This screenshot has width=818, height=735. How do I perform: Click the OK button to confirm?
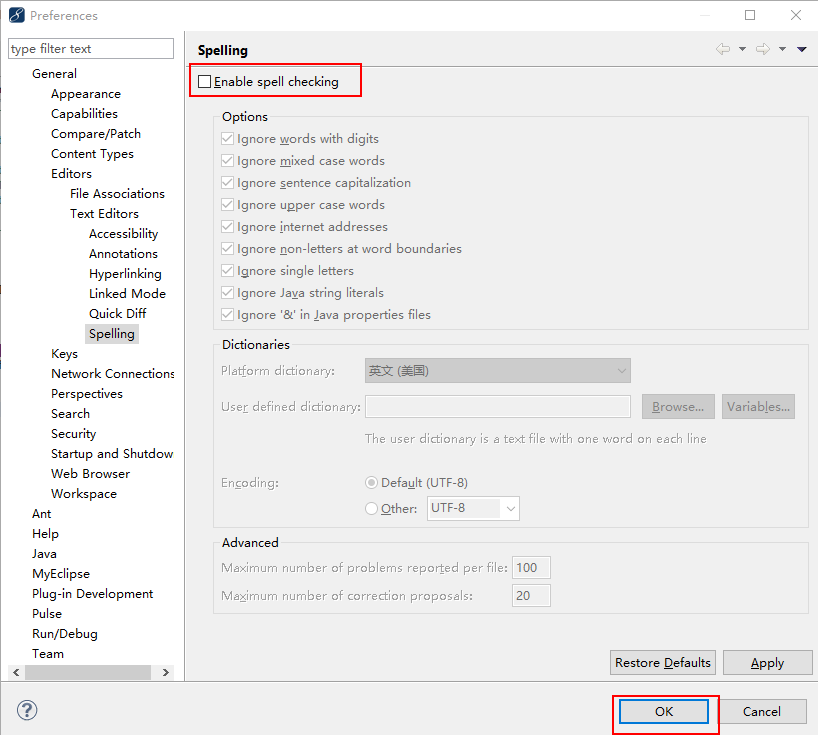[663, 711]
